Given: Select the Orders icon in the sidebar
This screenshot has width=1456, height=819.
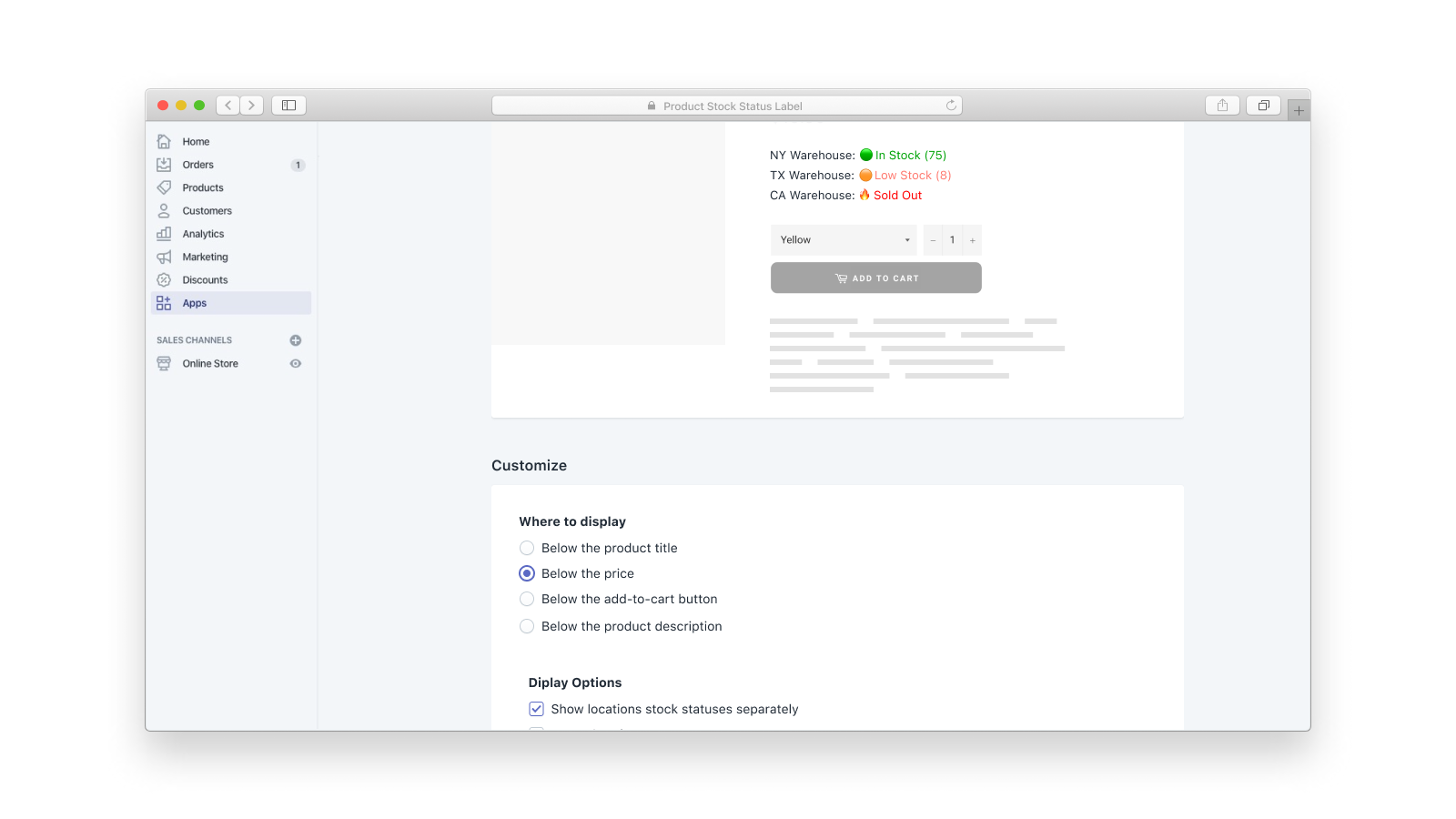Looking at the screenshot, I should [164, 165].
